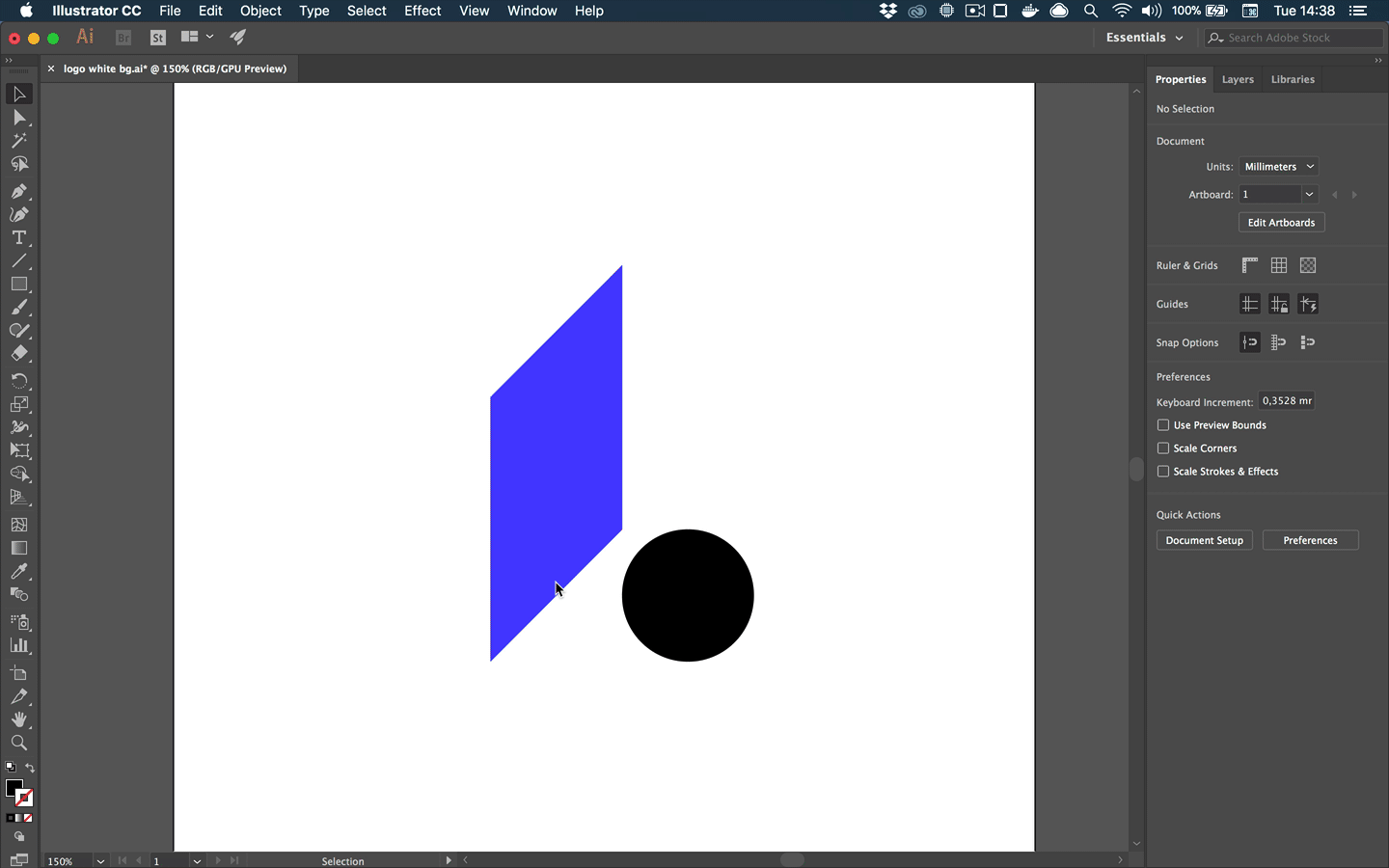Select the Pen tool
Image resolution: width=1389 pixels, height=868 pixels.
pyautogui.click(x=18, y=191)
